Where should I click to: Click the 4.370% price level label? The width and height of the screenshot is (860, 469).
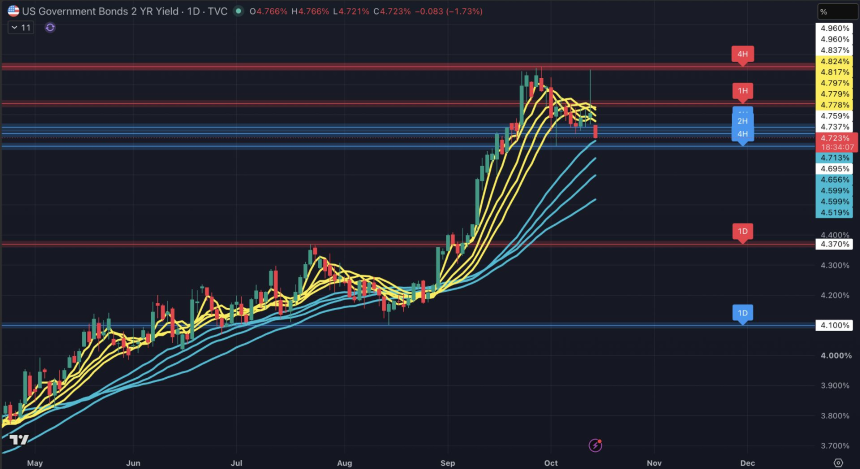tap(835, 244)
